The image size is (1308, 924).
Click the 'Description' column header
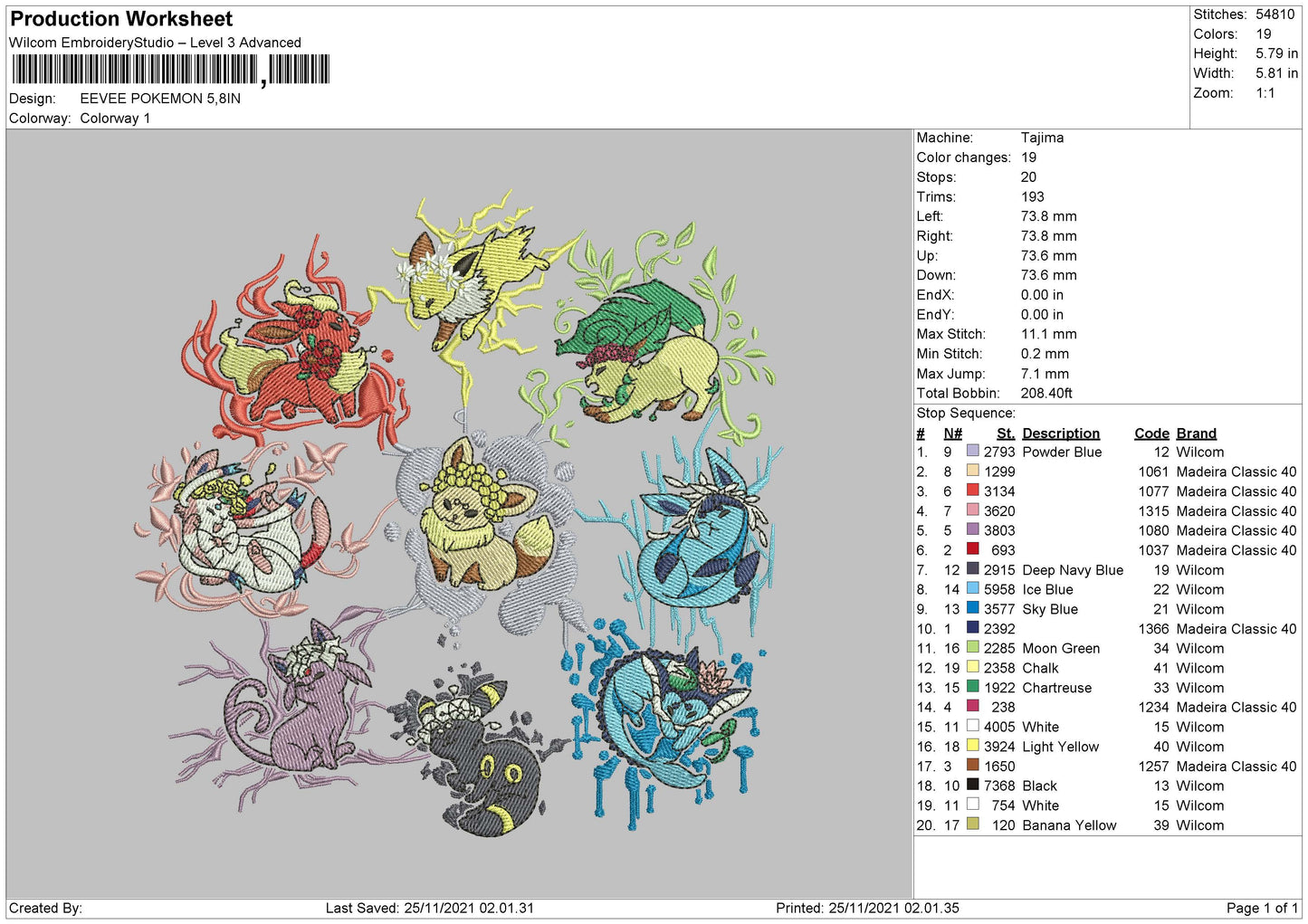[1061, 433]
